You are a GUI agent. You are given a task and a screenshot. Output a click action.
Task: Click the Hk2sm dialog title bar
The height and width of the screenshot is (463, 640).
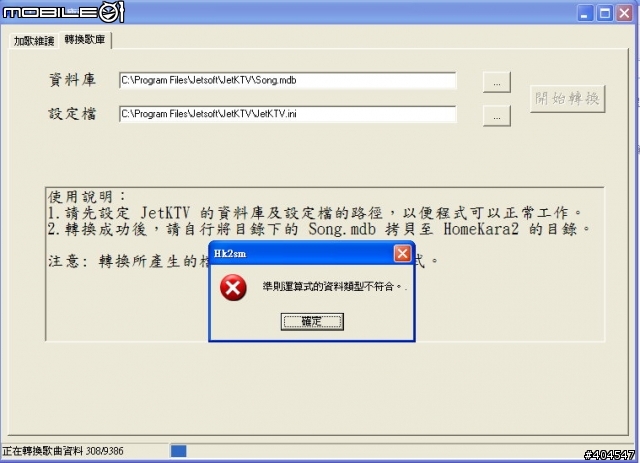(x=301, y=254)
